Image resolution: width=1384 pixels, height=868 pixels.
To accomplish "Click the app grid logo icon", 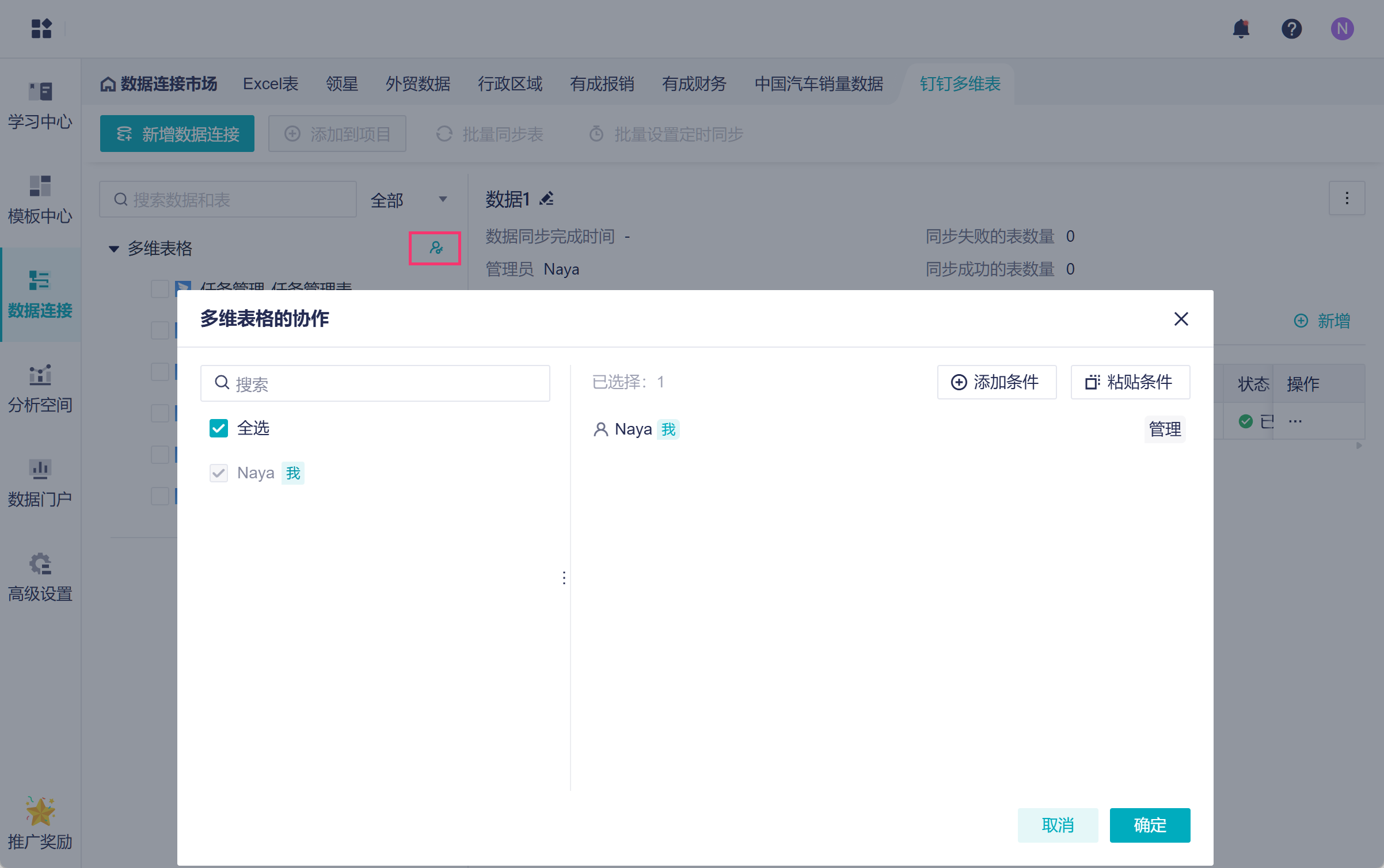I will (41, 29).
